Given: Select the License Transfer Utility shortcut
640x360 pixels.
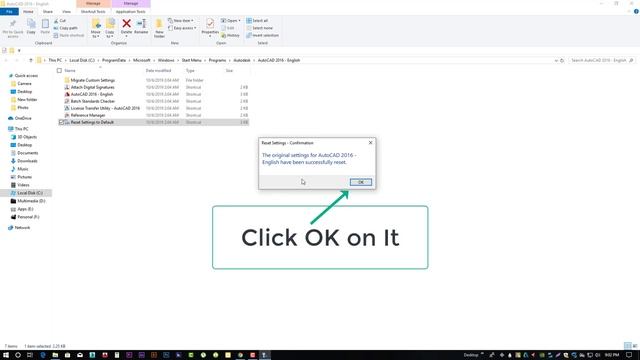Looking at the screenshot, I should (x=105, y=108).
